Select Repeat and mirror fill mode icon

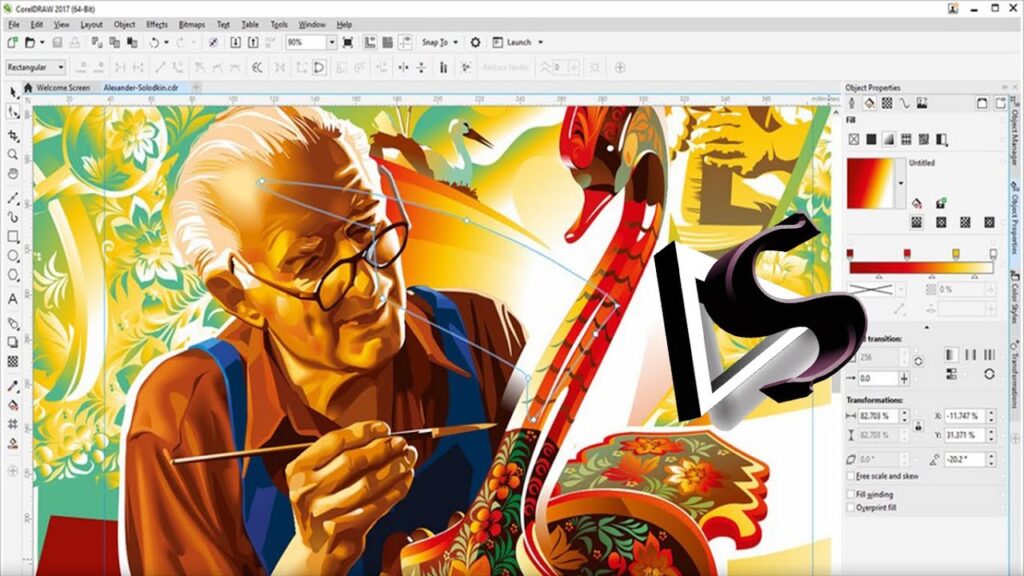[x=970, y=355]
